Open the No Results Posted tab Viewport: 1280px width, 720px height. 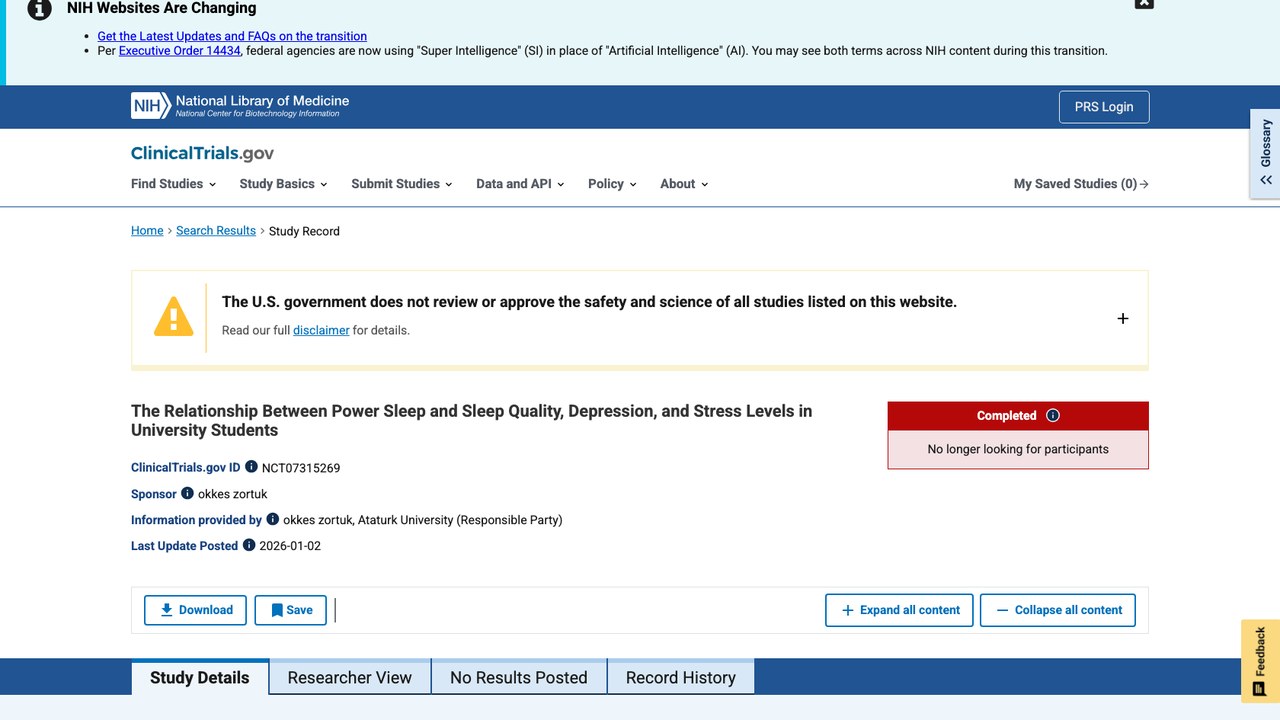pyautogui.click(x=519, y=677)
